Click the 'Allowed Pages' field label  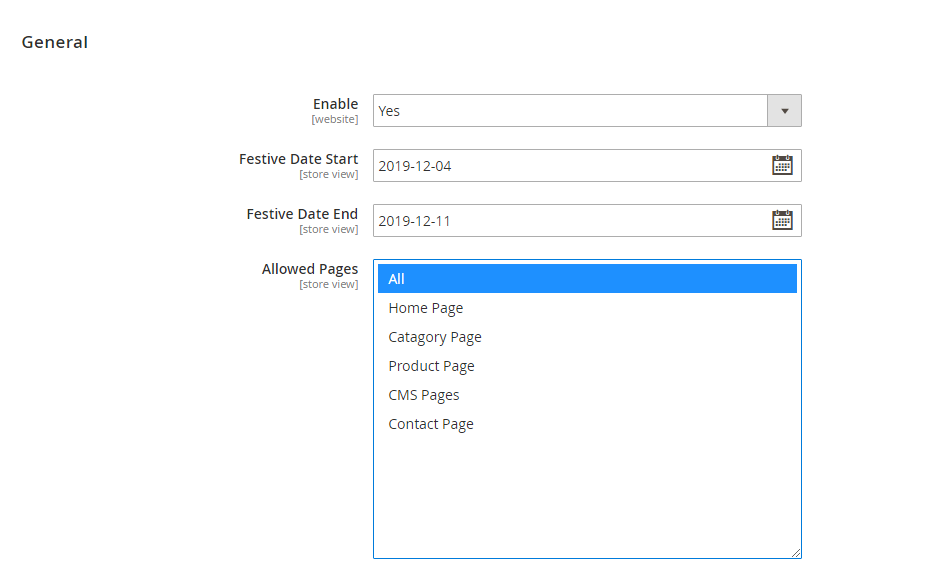(x=310, y=269)
